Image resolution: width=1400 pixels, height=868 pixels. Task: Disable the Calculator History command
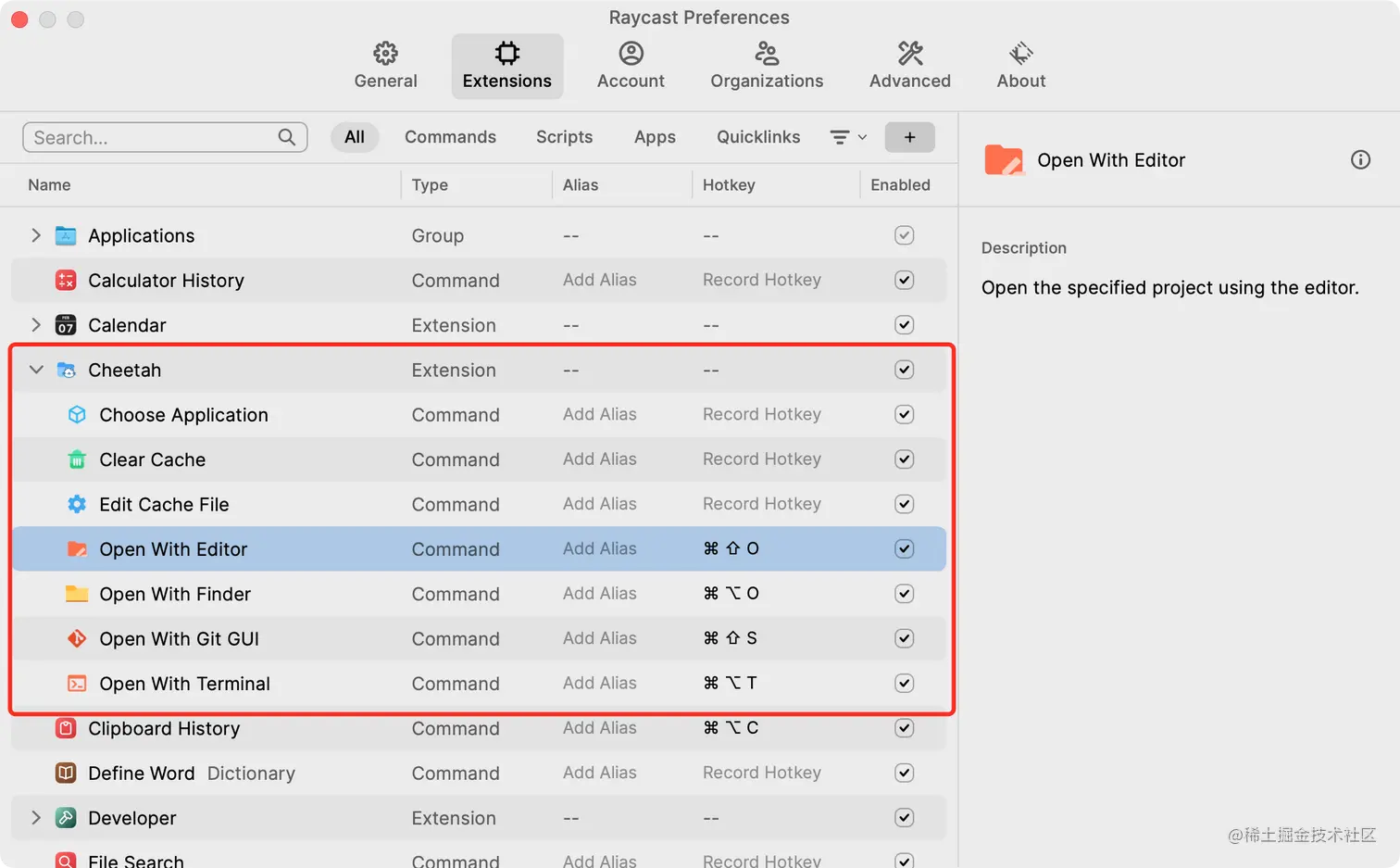click(905, 280)
